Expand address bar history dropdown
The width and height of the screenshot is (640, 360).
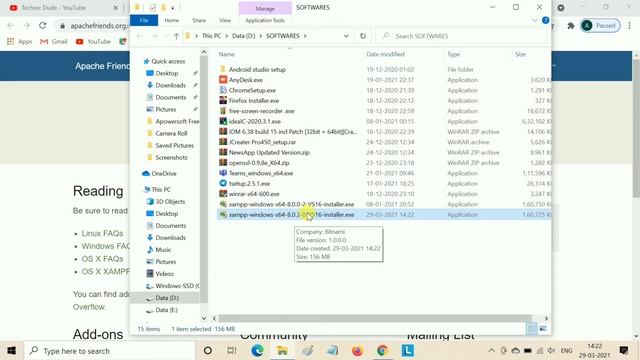(346, 36)
